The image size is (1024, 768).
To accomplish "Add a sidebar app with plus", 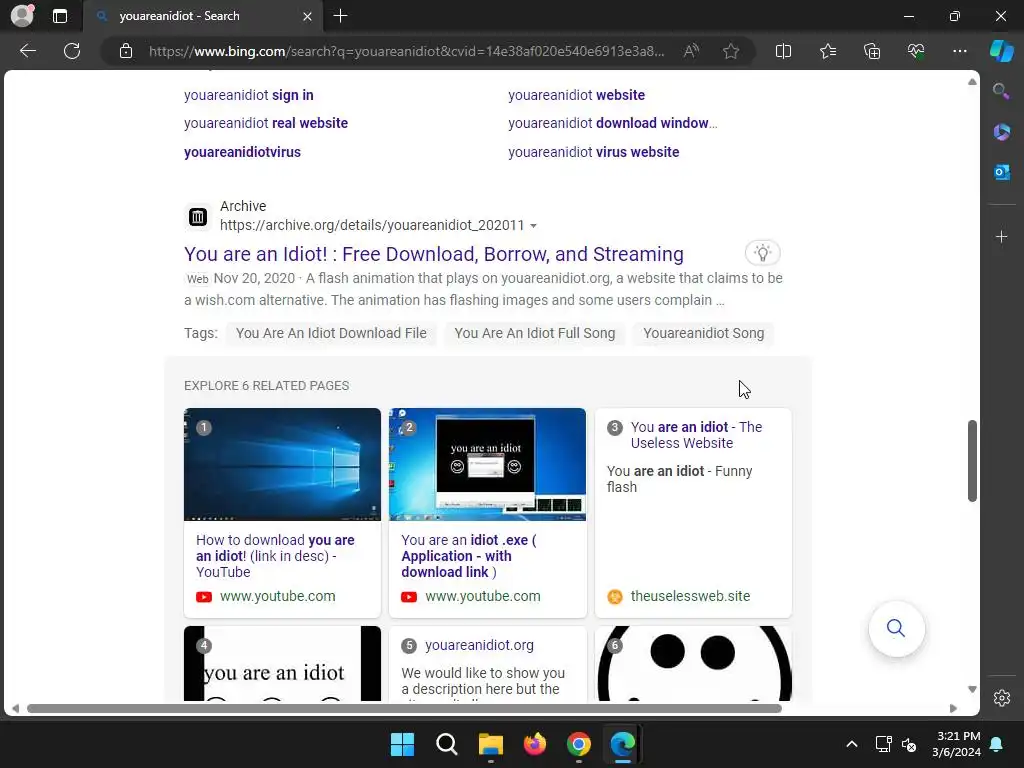I will click(x=1001, y=236).
